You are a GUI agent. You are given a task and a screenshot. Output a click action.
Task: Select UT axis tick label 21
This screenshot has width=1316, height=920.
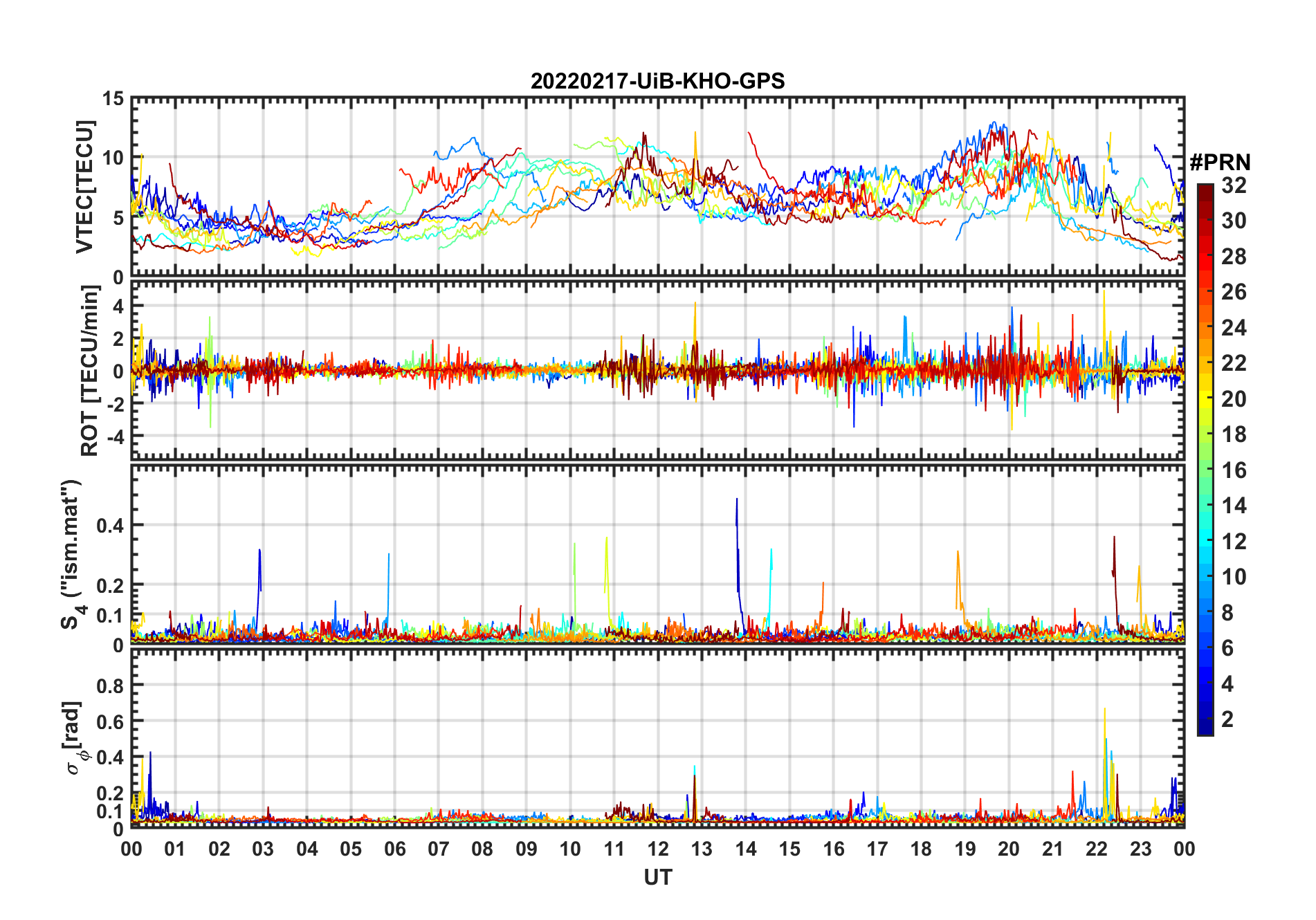tap(1053, 849)
